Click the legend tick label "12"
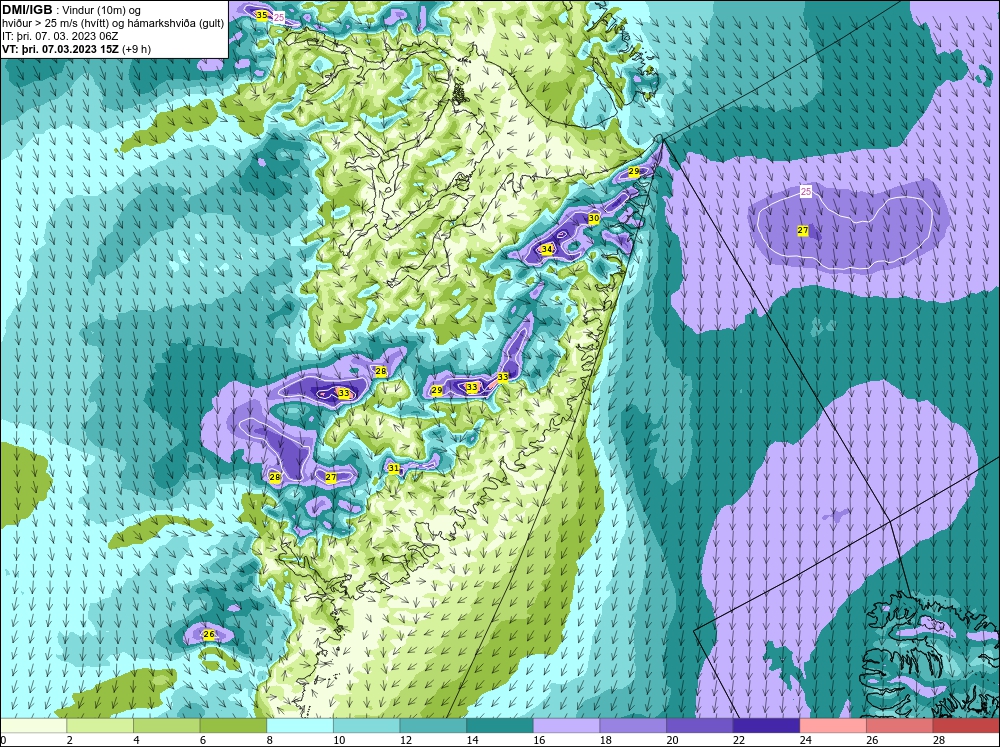 406,740
